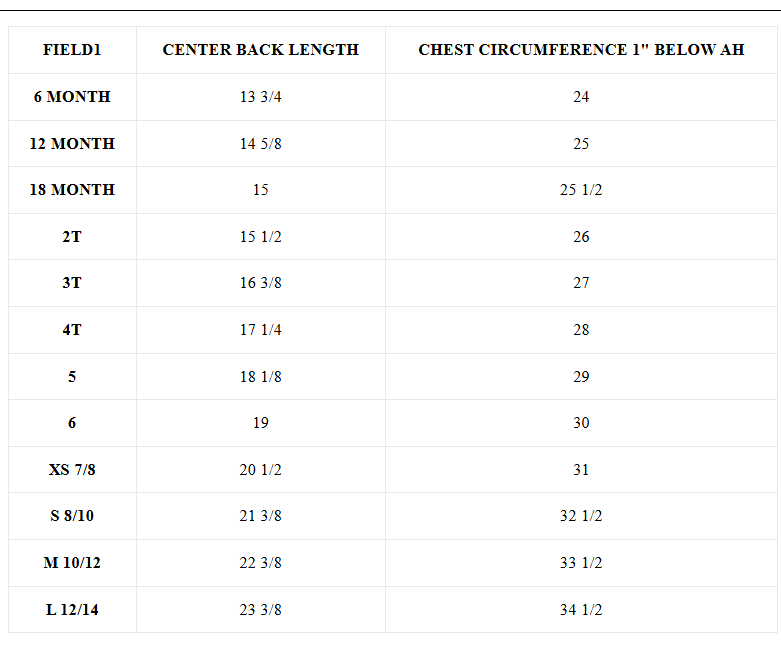Select the 6 MONTH row label

click(x=72, y=97)
